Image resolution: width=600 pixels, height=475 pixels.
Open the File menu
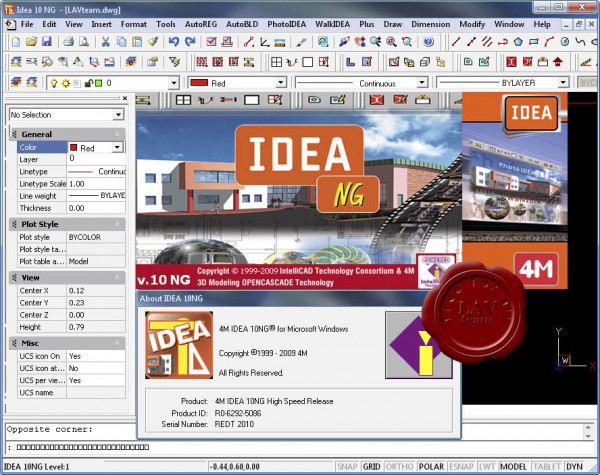pyautogui.click(x=27, y=24)
